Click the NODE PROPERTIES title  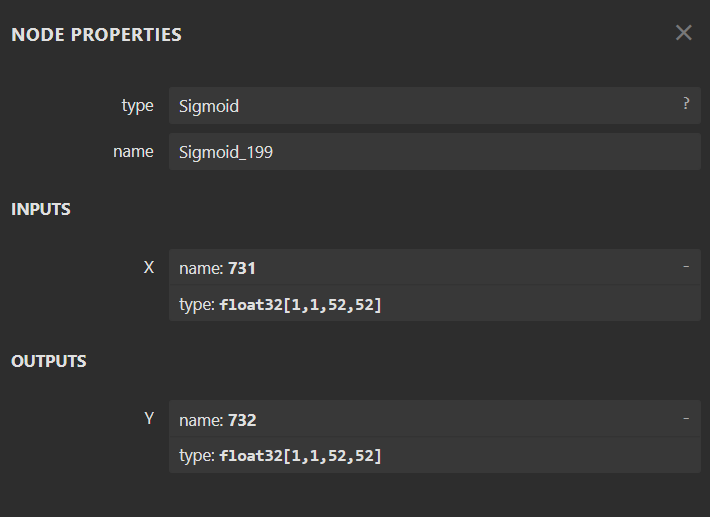tap(96, 35)
